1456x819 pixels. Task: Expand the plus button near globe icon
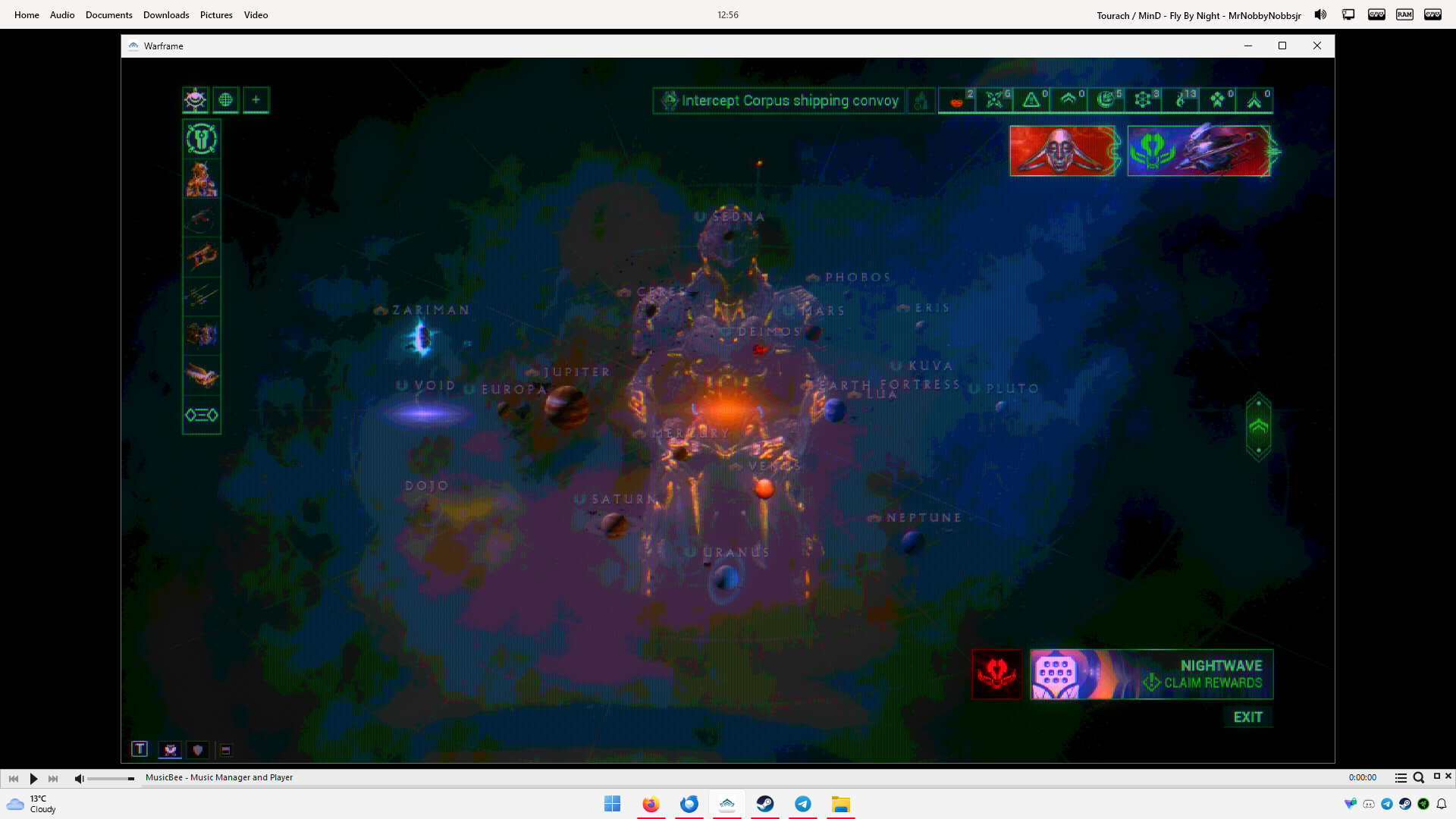(256, 100)
